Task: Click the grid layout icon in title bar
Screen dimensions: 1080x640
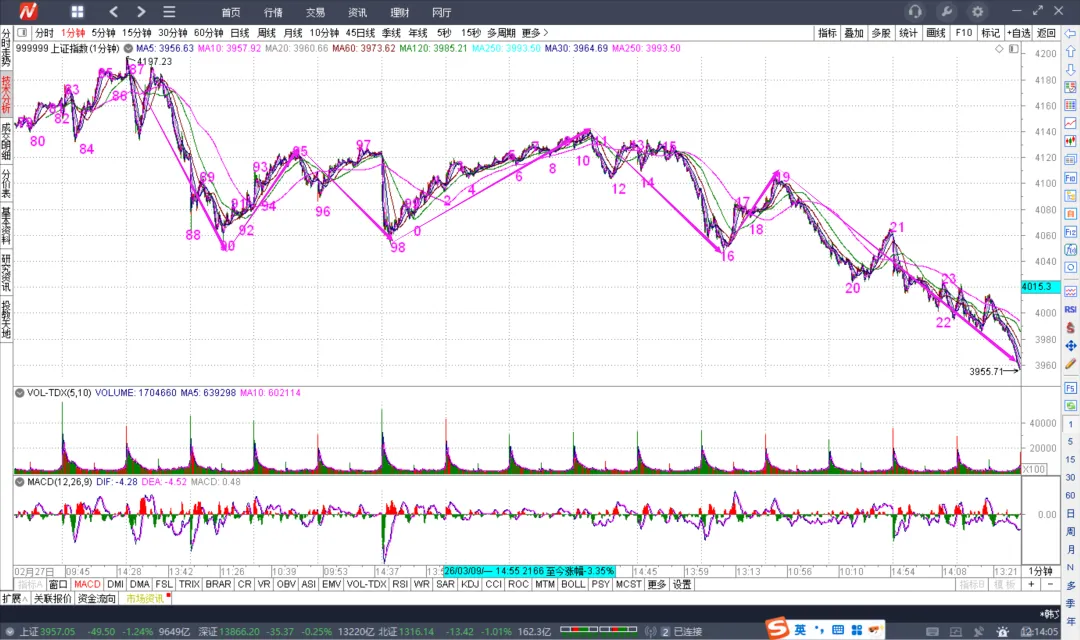Action: [x=77, y=12]
